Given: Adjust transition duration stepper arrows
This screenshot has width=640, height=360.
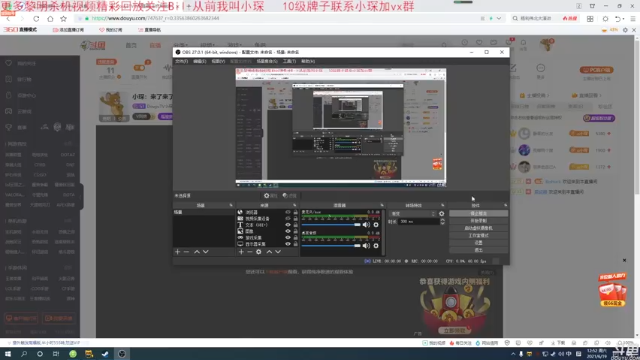Looking at the screenshot, I should (x=442, y=221).
